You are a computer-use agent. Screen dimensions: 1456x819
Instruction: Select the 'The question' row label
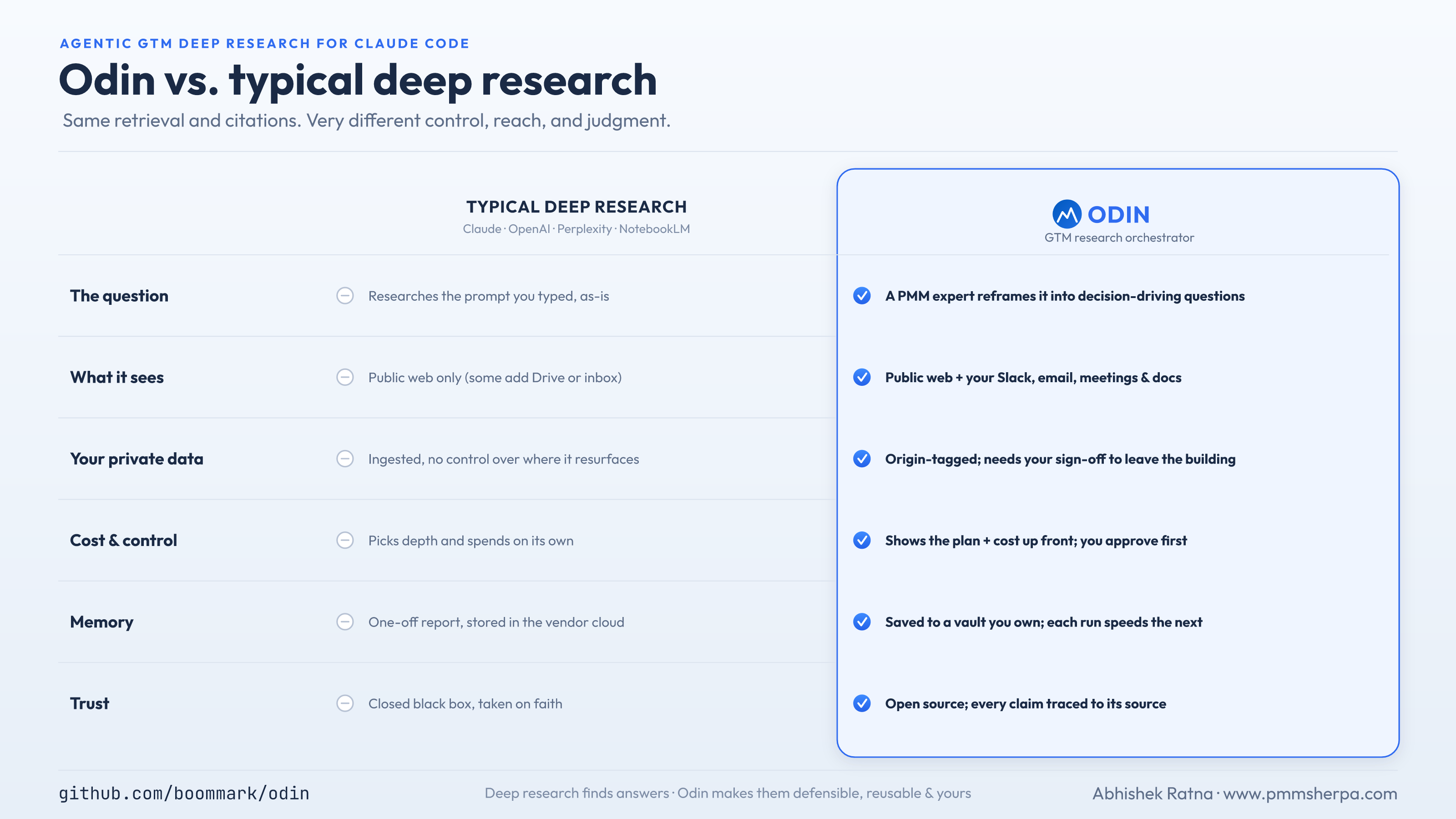click(x=119, y=296)
